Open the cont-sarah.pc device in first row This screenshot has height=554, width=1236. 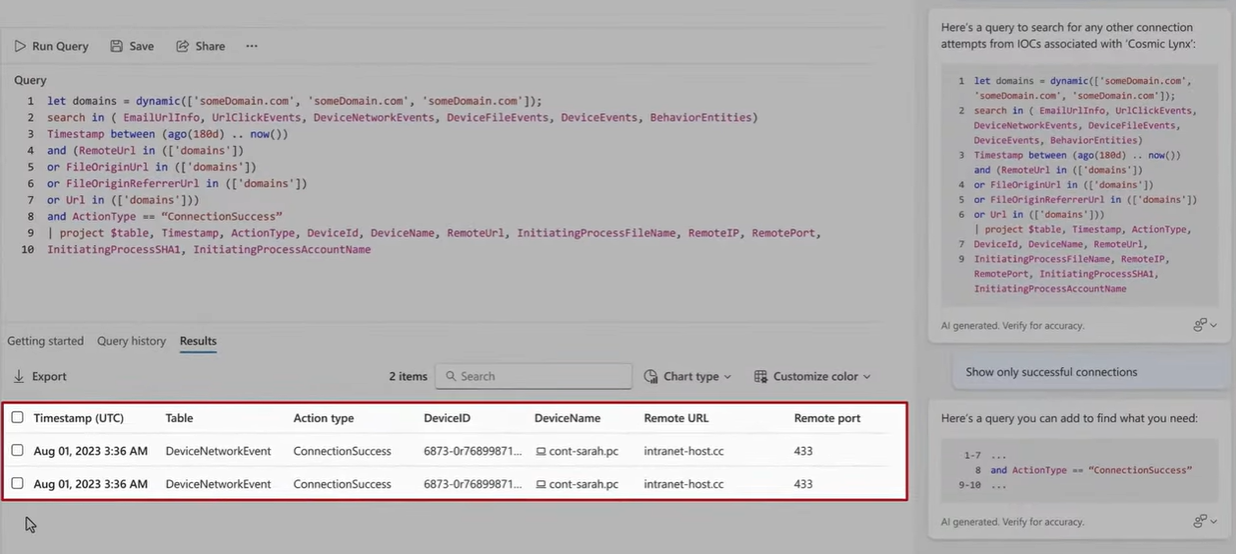coord(583,451)
